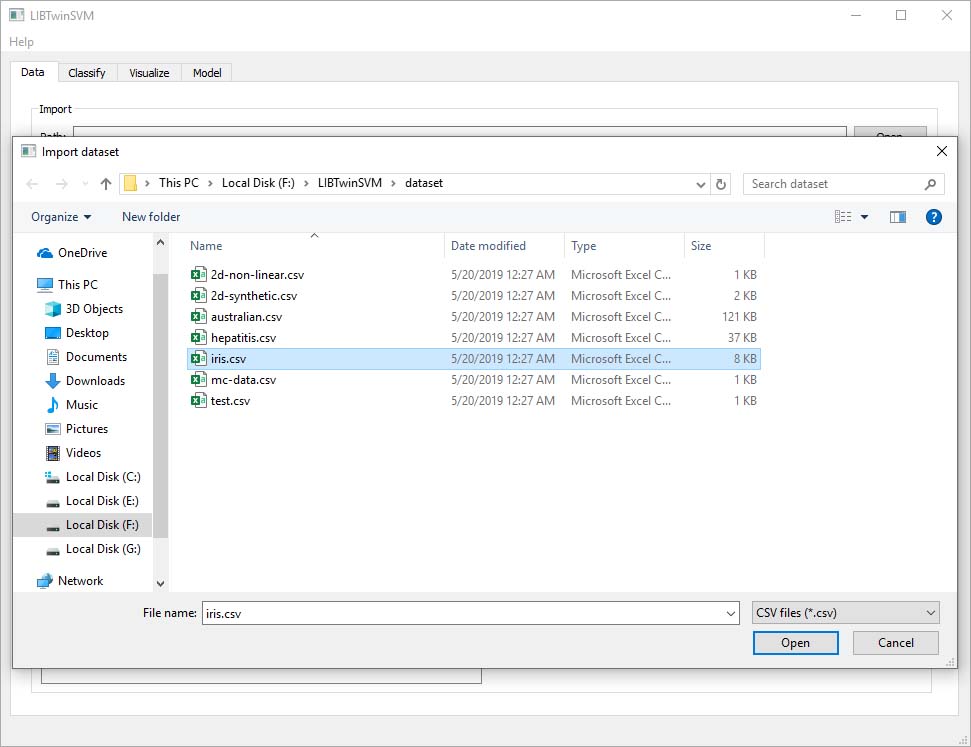971x747 pixels.
Task: Click the Excel icon of hepatitis.csv
Action: point(198,338)
